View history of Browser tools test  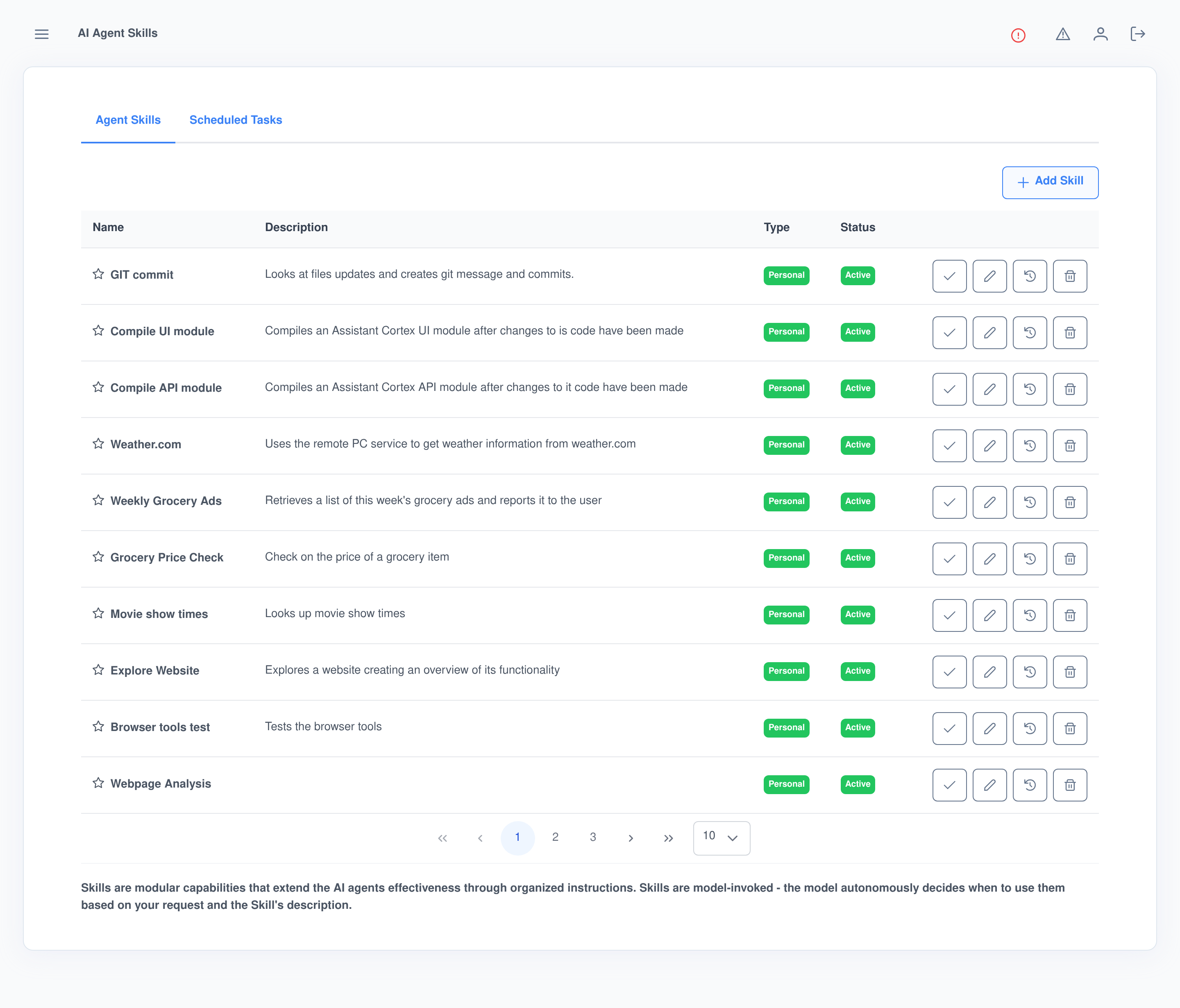1030,729
